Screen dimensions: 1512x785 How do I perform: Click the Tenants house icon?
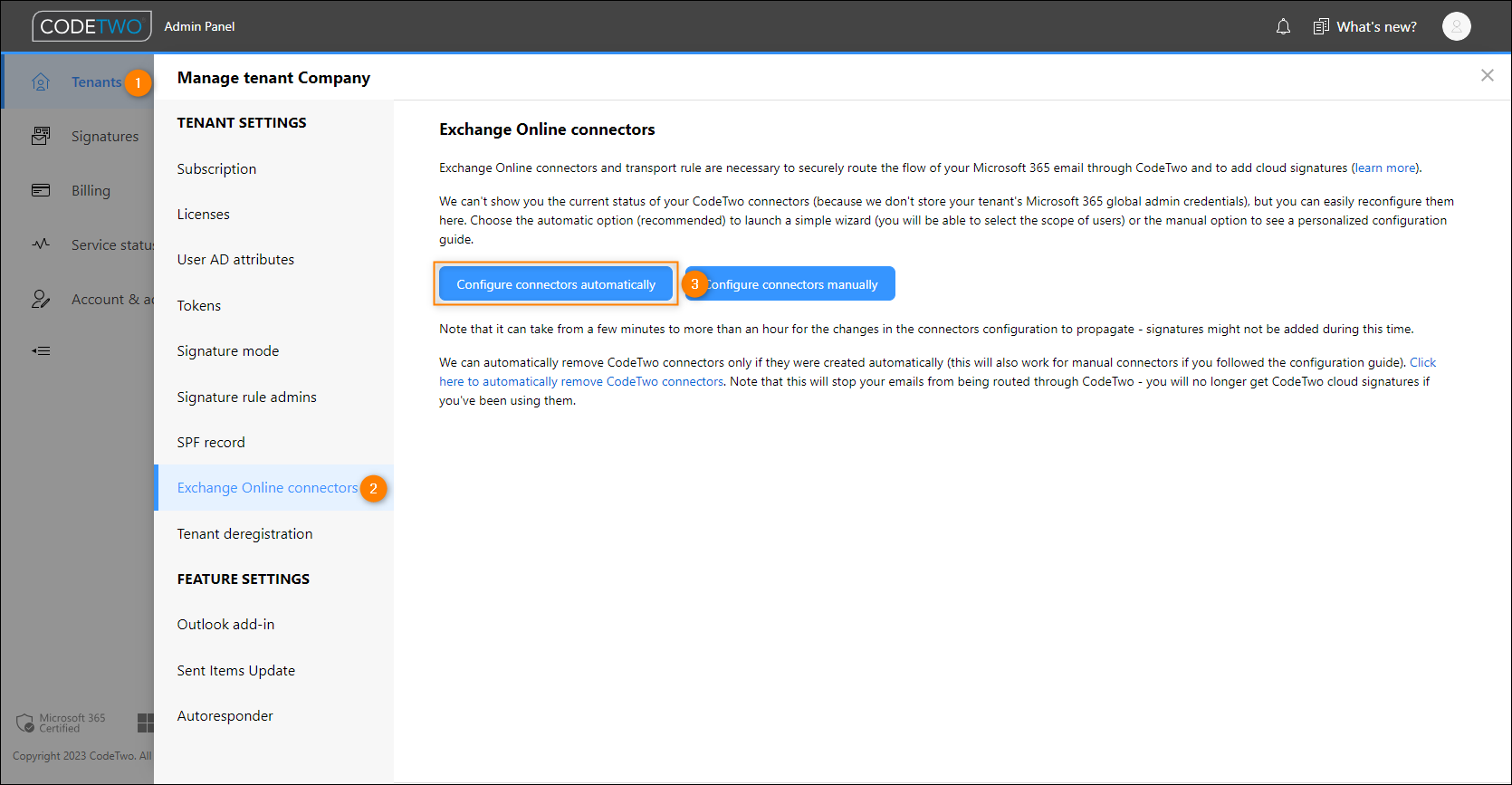coord(41,82)
